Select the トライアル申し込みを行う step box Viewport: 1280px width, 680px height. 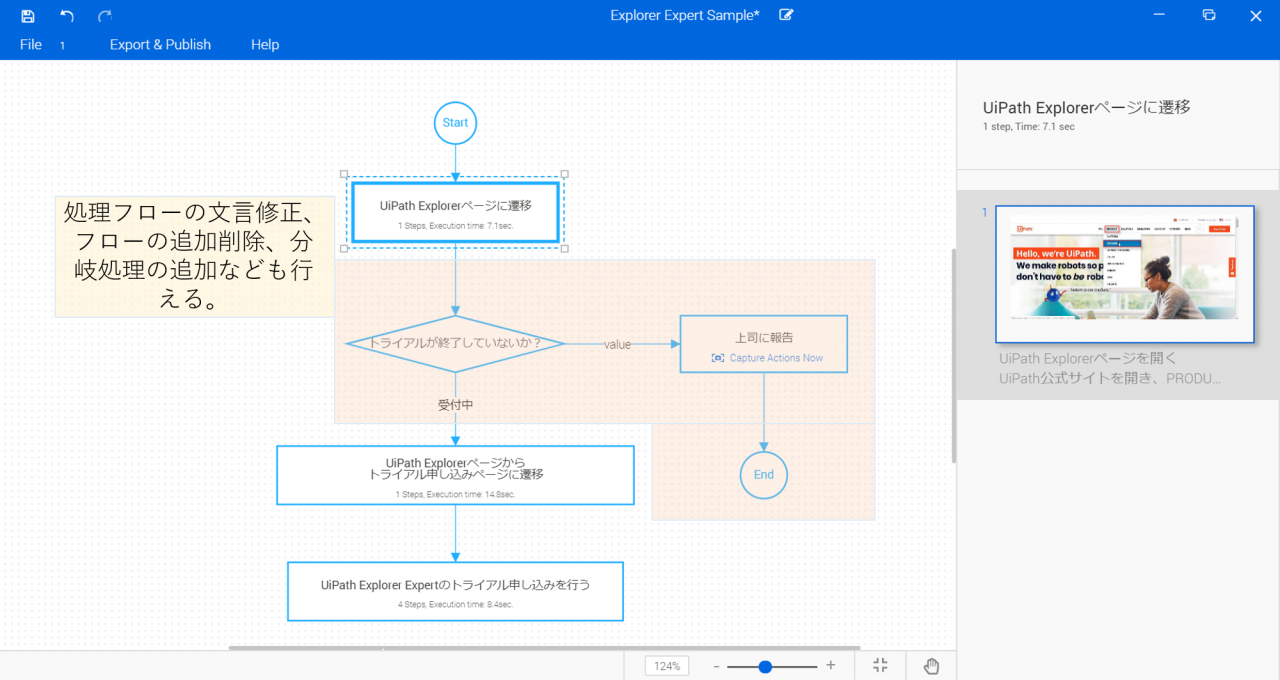tap(455, 591)
